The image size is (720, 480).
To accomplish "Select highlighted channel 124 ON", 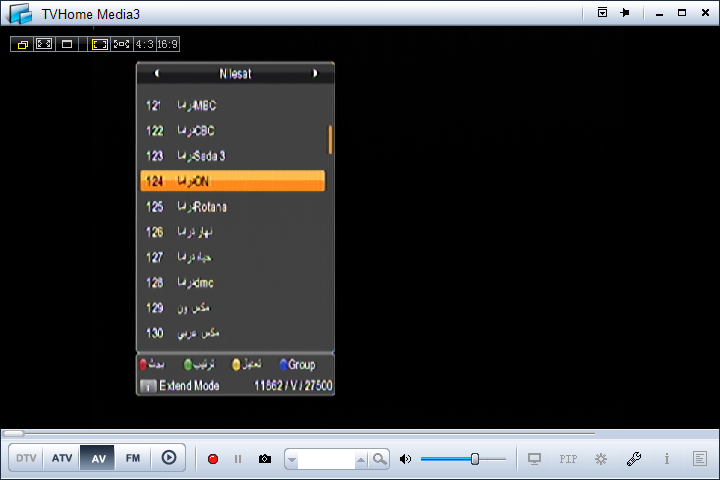I will [233, 181].
